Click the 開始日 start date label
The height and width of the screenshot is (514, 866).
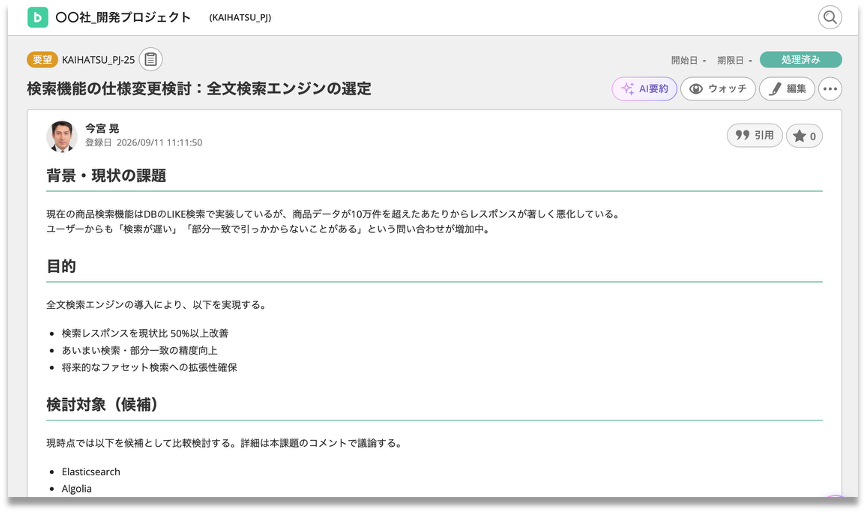coord(684,60)
